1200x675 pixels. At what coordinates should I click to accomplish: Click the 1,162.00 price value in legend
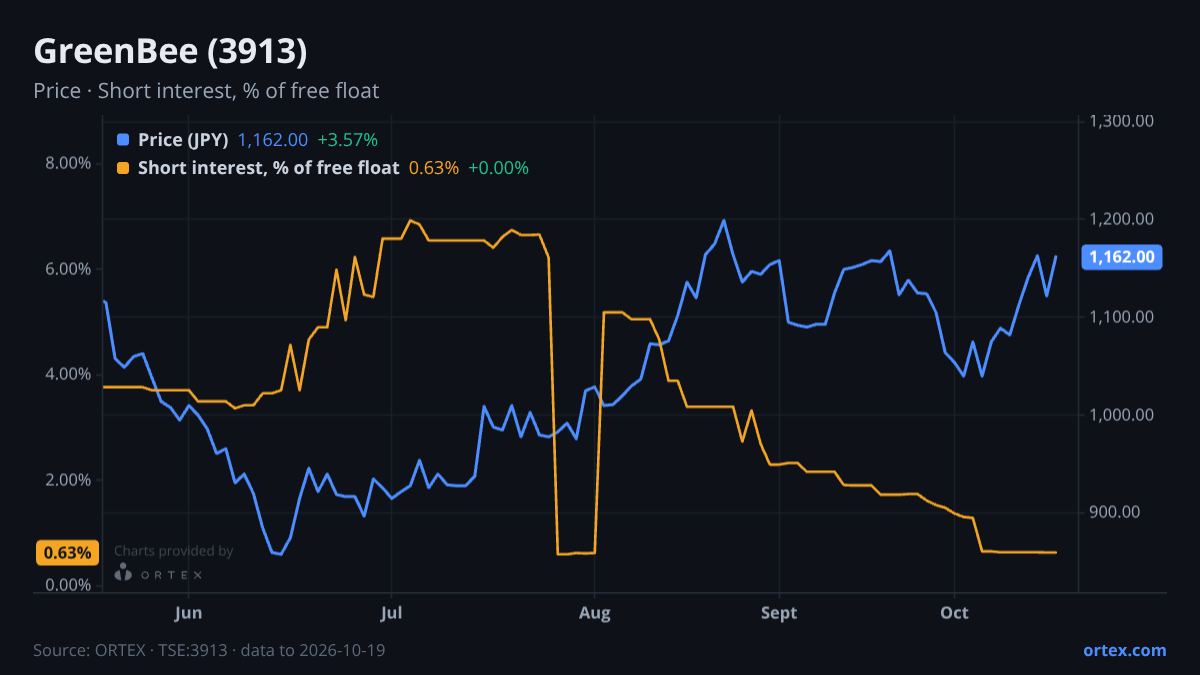pos(273,140)
